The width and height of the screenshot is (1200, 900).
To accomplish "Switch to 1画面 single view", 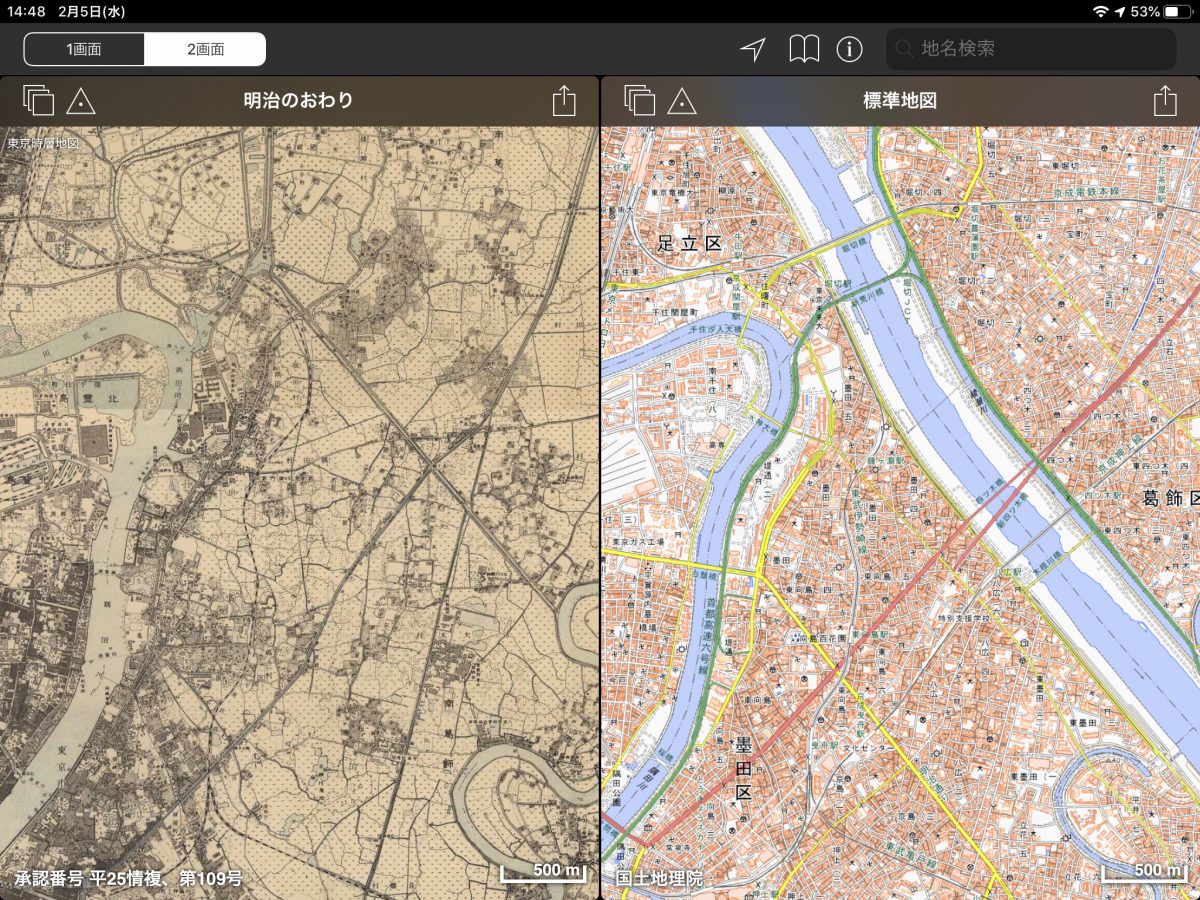I will point(84,49).
